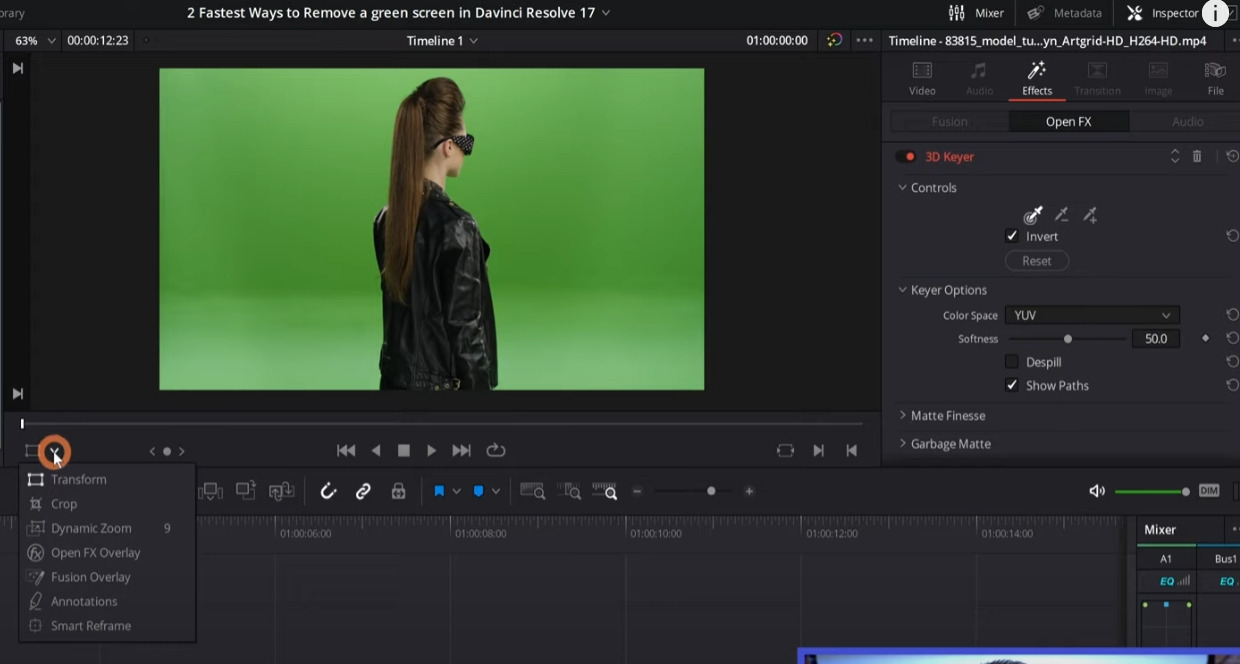This screenshot has height=664, width=1240.
Task: Click the blue flag icon
Action: [x=438, y=491]
